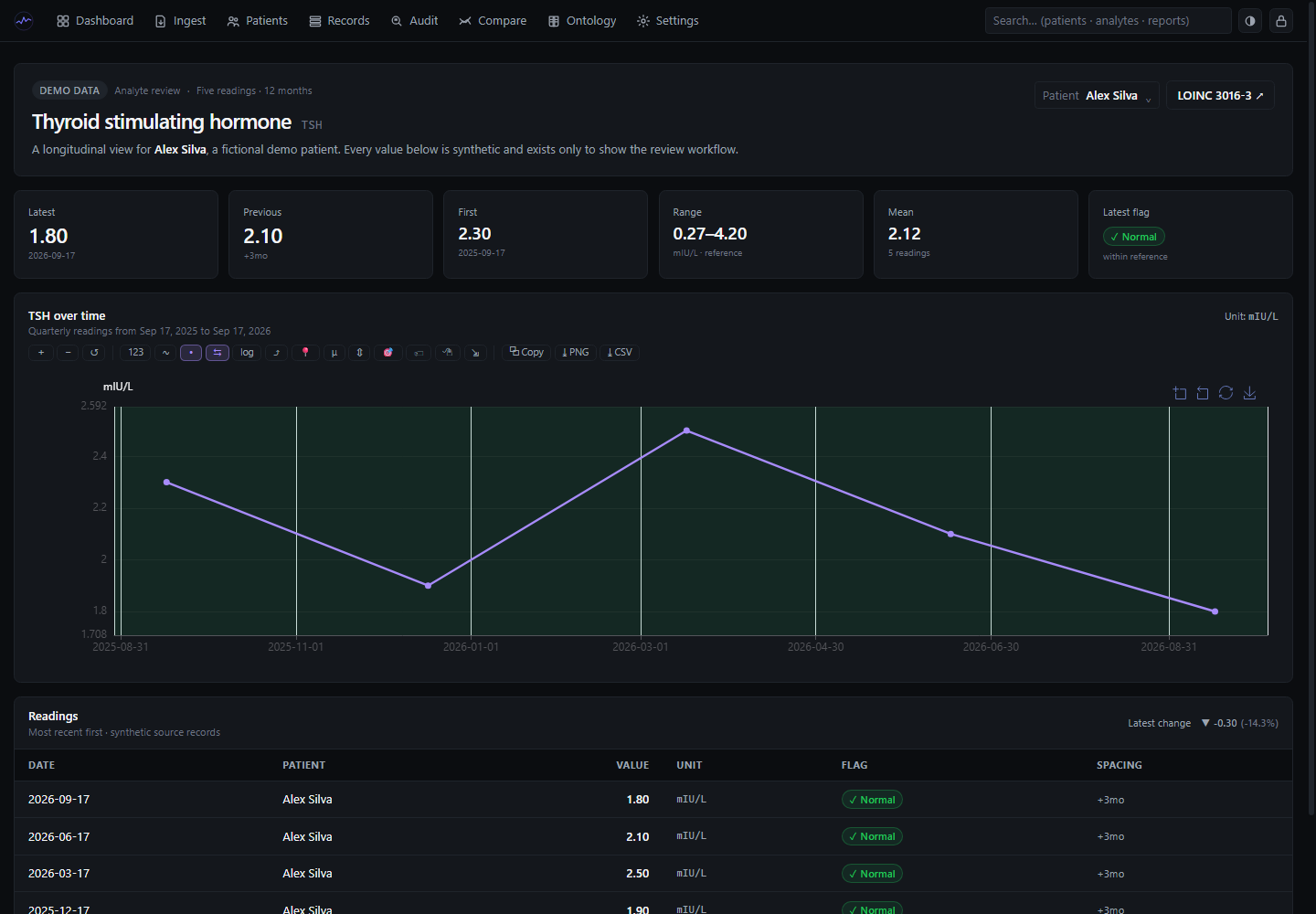Open the Audit page

coord(415,21)
